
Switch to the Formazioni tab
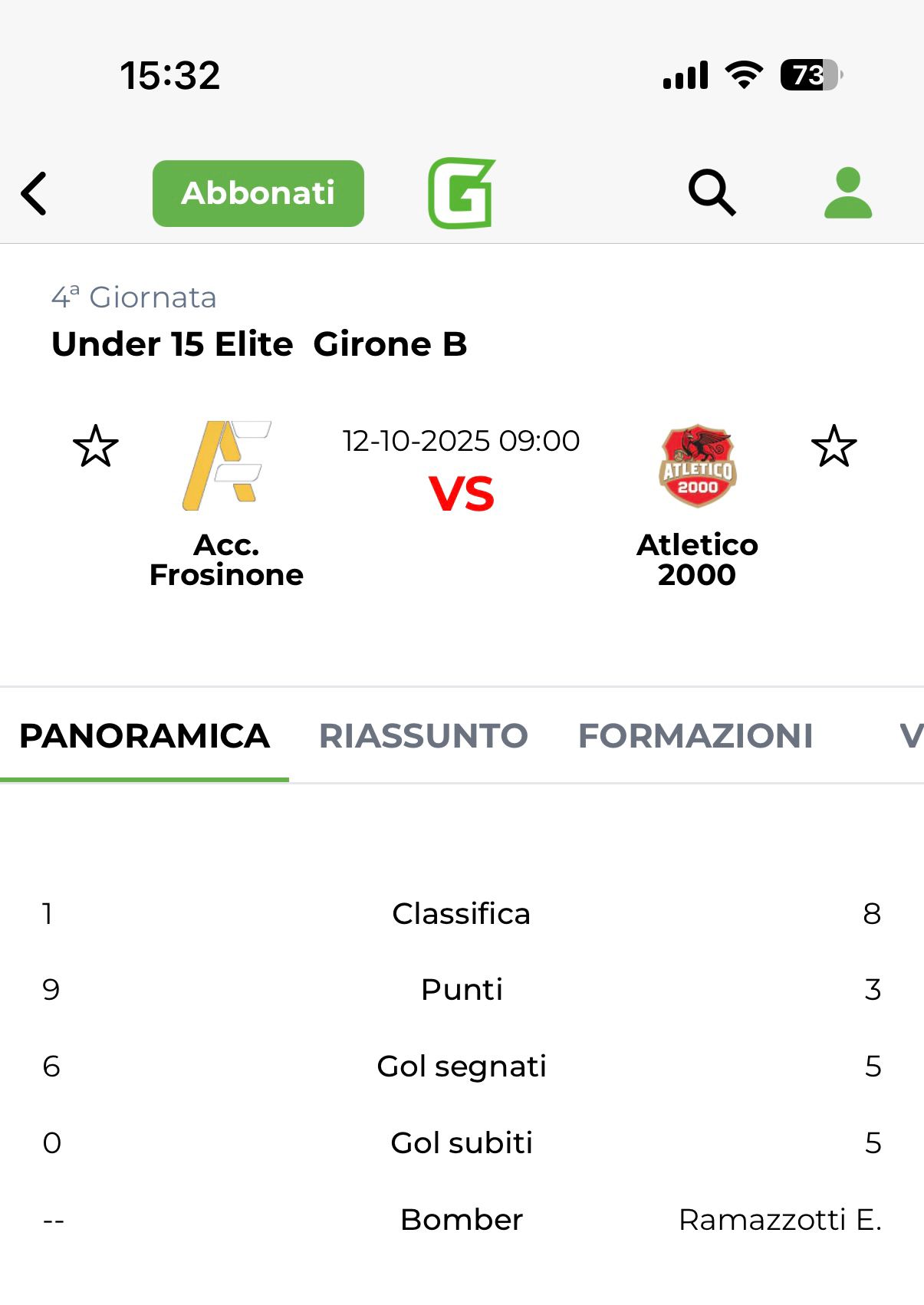pos(695,736)
